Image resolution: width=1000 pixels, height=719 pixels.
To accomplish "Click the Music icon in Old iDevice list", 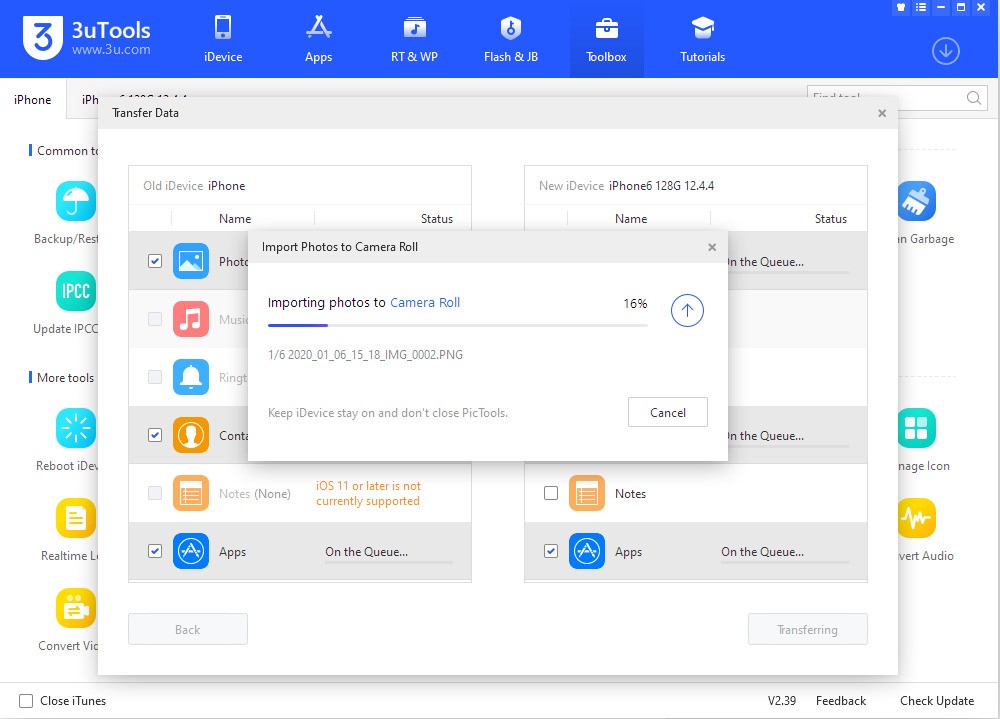I will coord(191,319).
